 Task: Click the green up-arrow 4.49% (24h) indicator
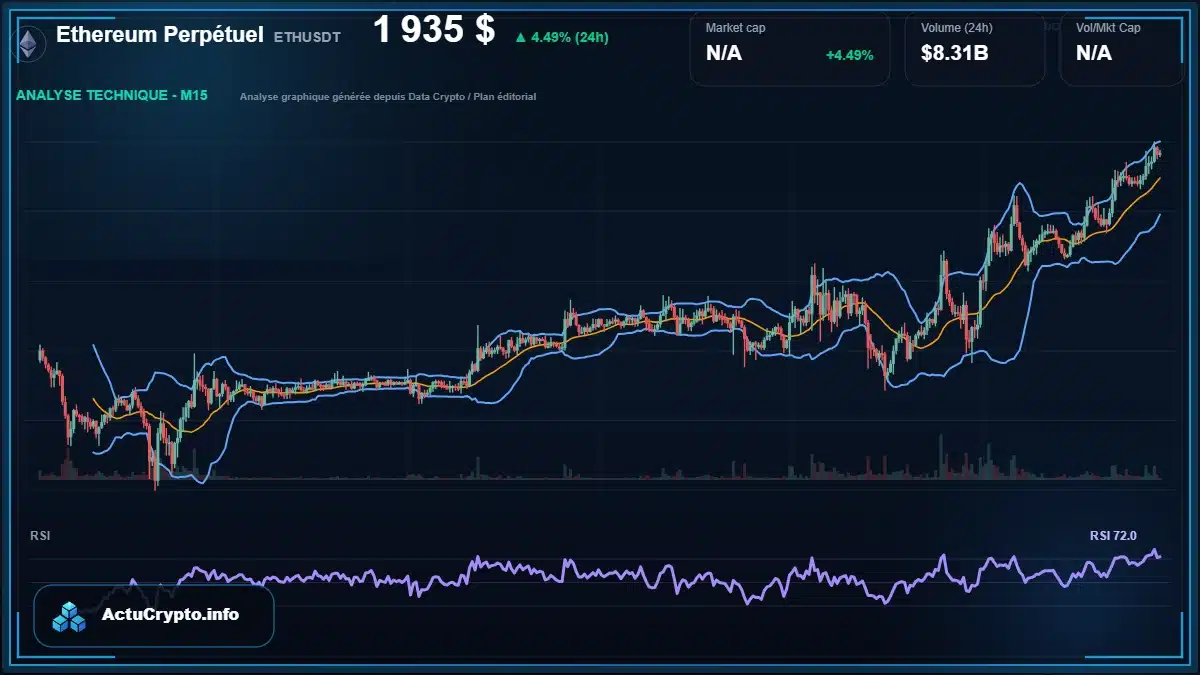coord(561,38)
